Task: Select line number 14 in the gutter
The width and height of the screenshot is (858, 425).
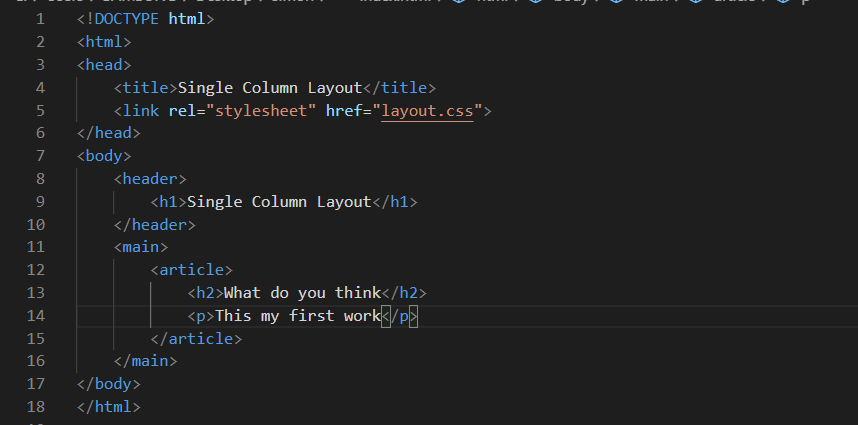Action: (x=36, y=316)
